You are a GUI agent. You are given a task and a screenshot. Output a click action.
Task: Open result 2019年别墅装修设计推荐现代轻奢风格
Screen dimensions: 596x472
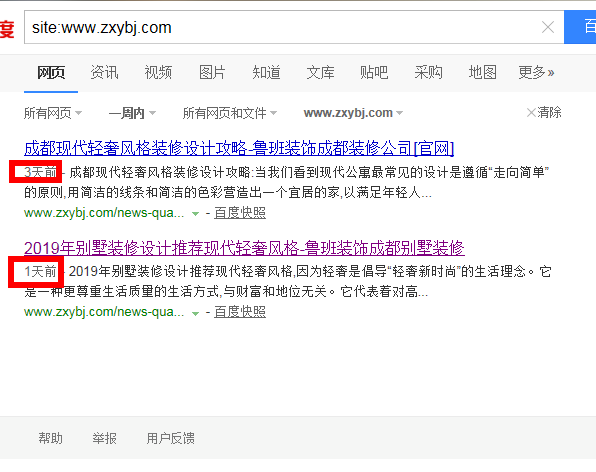[x=244, y=248]
